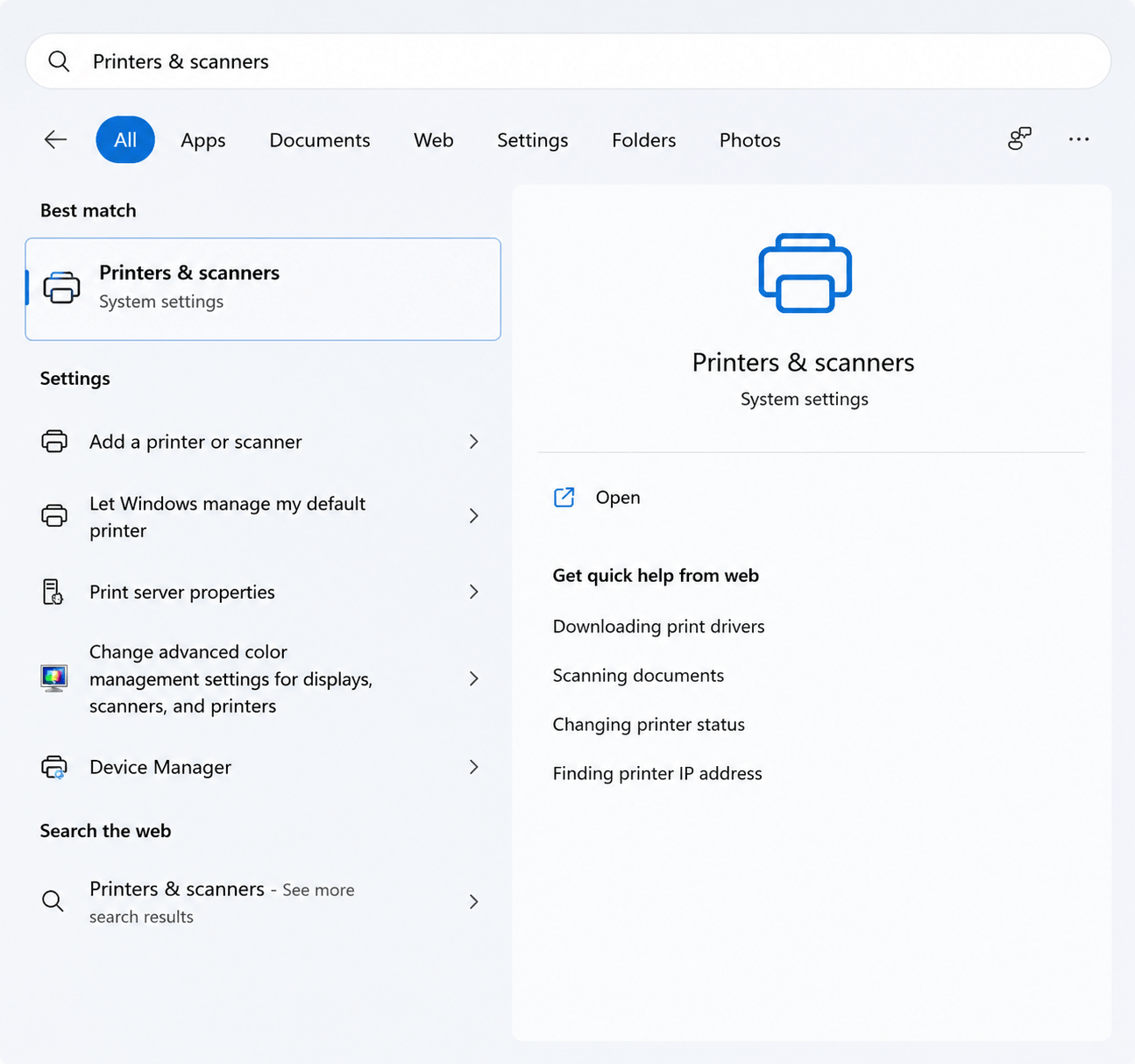
Task: Expand web search Printers & scanners chevron
Action: (x=473, y=902)
